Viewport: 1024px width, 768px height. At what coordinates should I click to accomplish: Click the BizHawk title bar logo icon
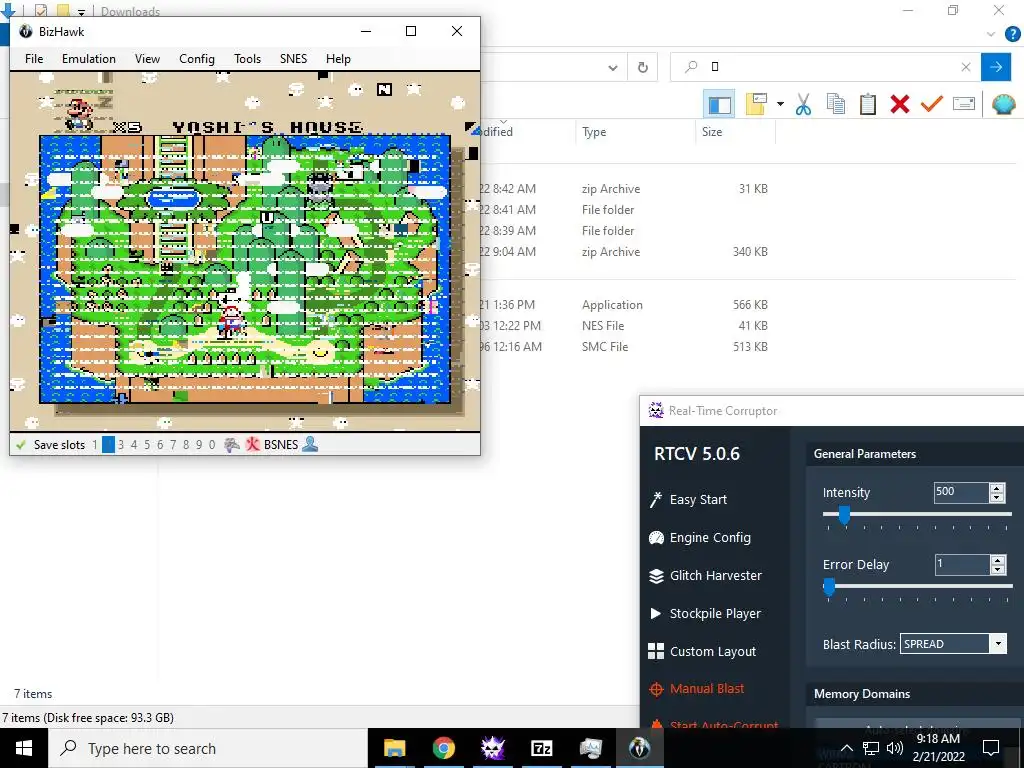click(26, 31)
